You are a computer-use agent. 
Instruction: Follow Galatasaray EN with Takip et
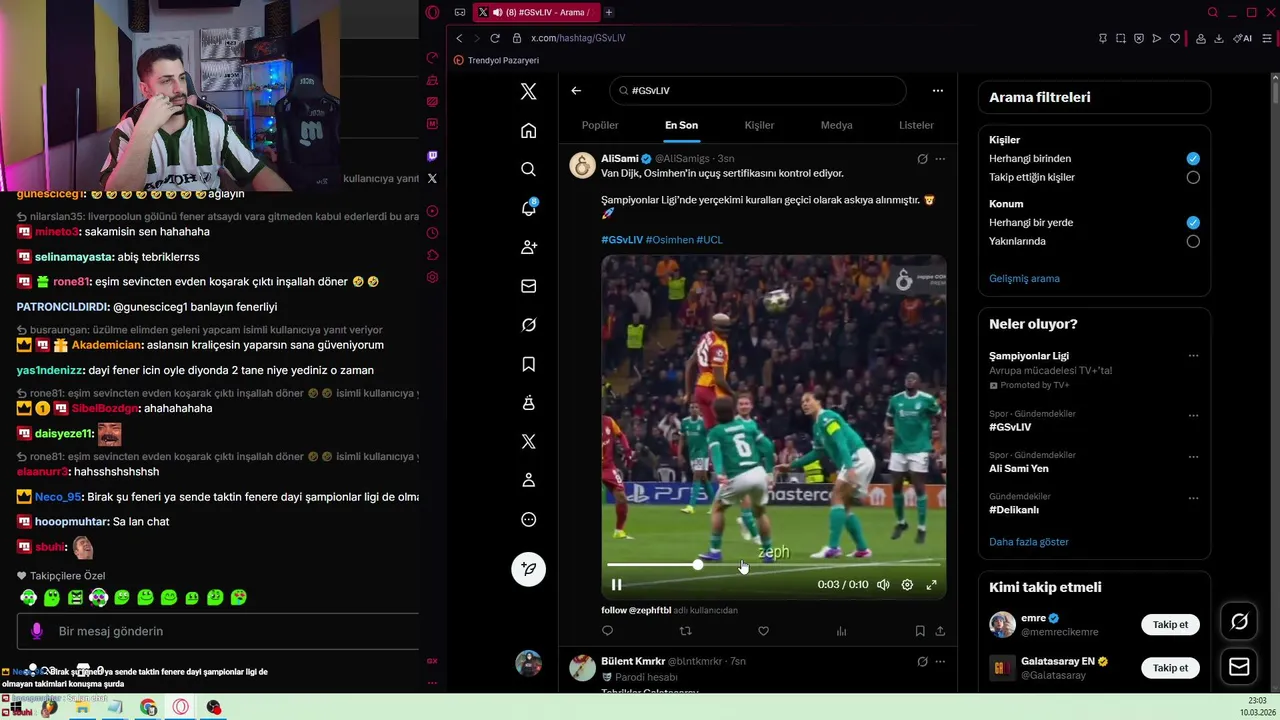pyautogui.click(x=1170, y=668)
